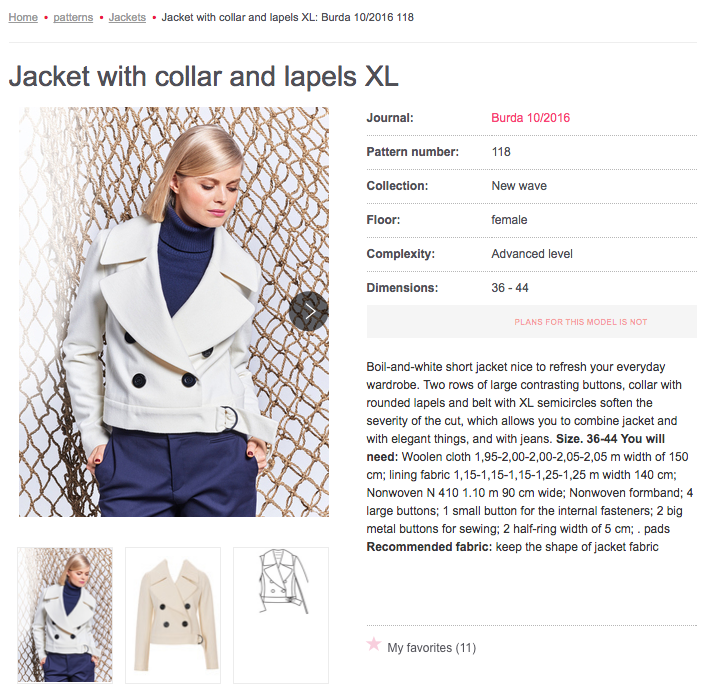Image resolution: width=708 pixels, height=684 pixels.
Task: Go to the patterns breadcrumb link
Action: (x=73, y=17)
